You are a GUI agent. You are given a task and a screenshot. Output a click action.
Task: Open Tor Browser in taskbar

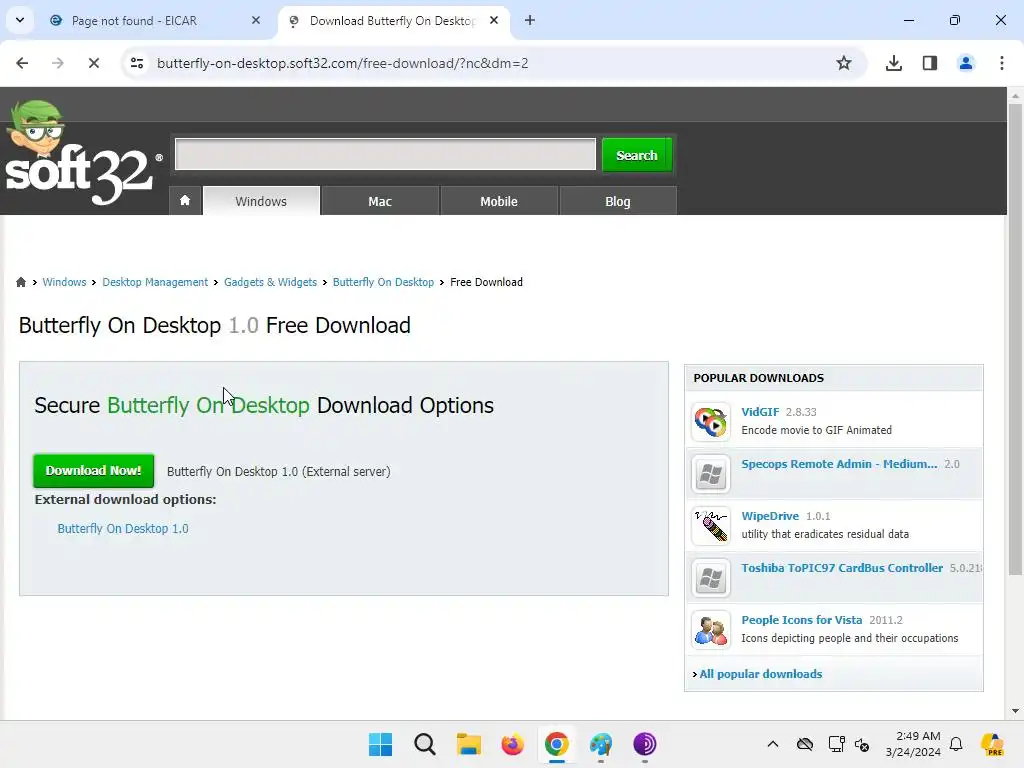click(x=645, y=744)
